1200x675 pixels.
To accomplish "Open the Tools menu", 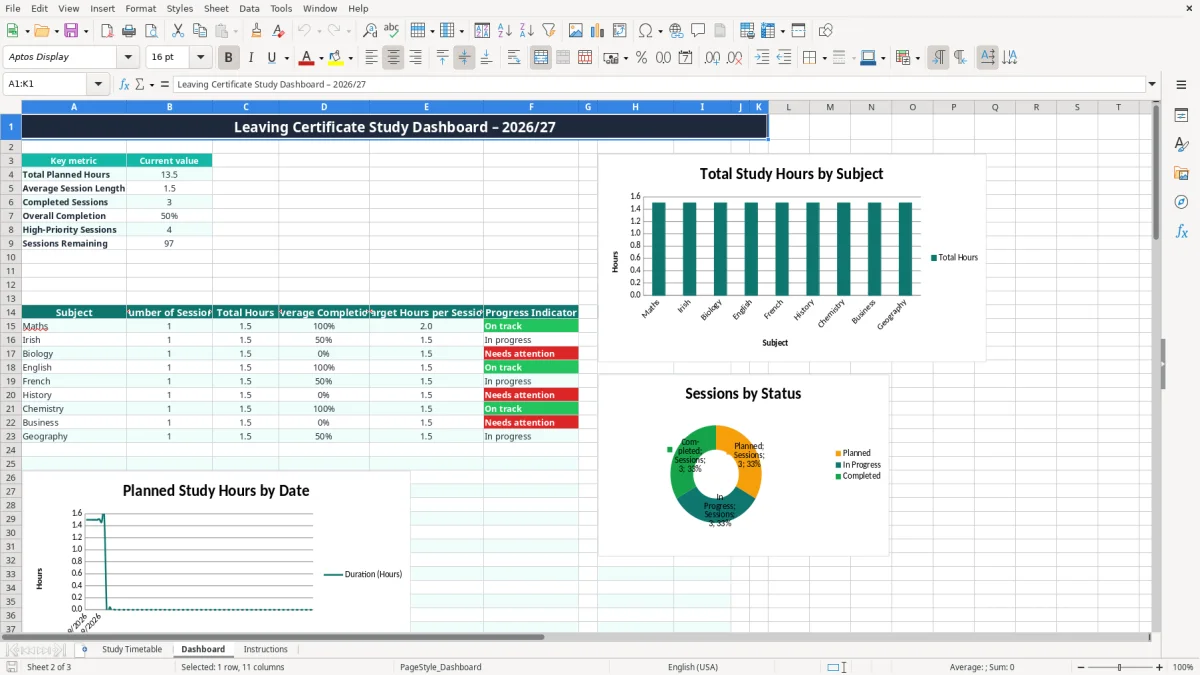I will point(281,8).
